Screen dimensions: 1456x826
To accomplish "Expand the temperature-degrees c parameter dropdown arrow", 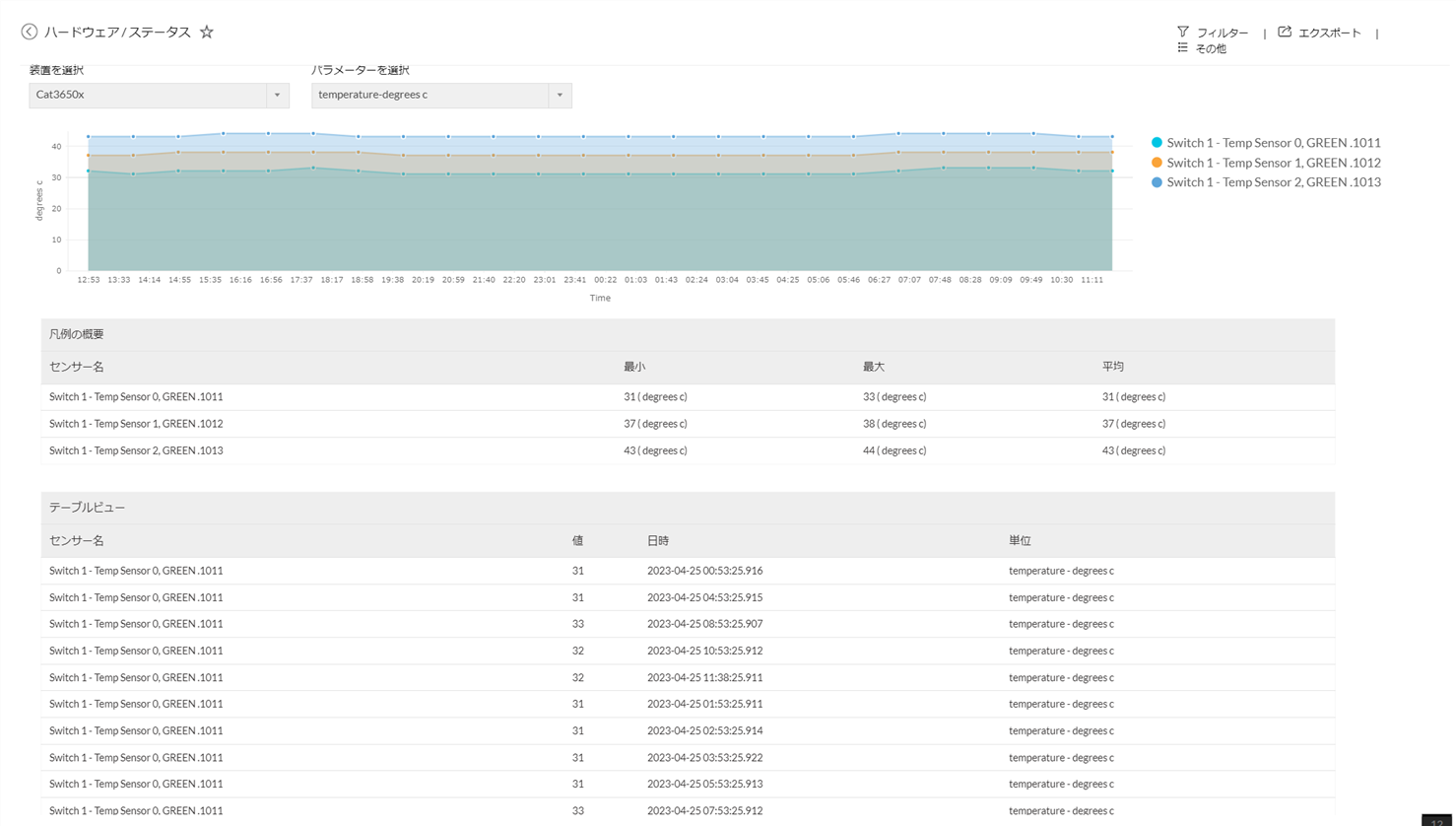I will (560, 96).
